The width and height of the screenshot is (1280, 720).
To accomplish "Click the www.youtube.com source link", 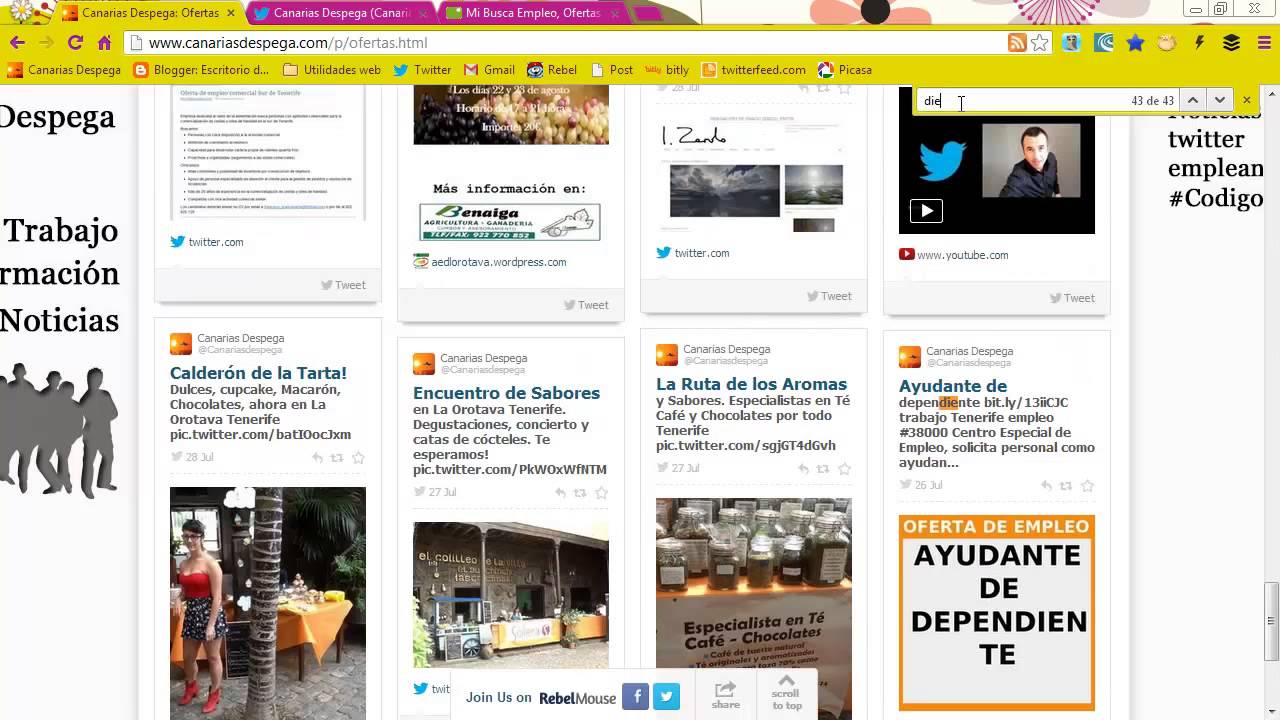I will pos(962,255).
